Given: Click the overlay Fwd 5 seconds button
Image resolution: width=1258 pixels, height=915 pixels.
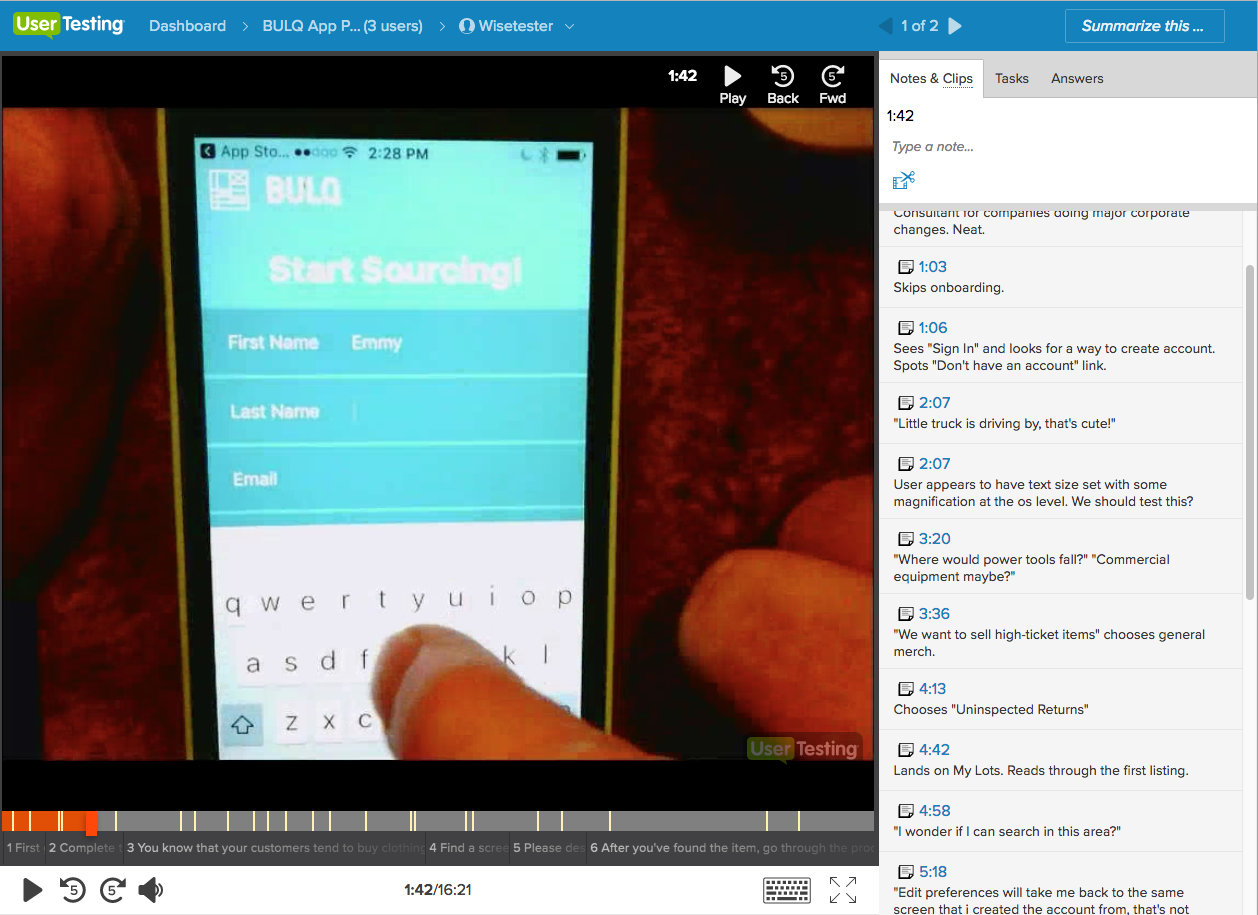Looking at the screenshot, I should pyautogui.click(x=832, y=85).
